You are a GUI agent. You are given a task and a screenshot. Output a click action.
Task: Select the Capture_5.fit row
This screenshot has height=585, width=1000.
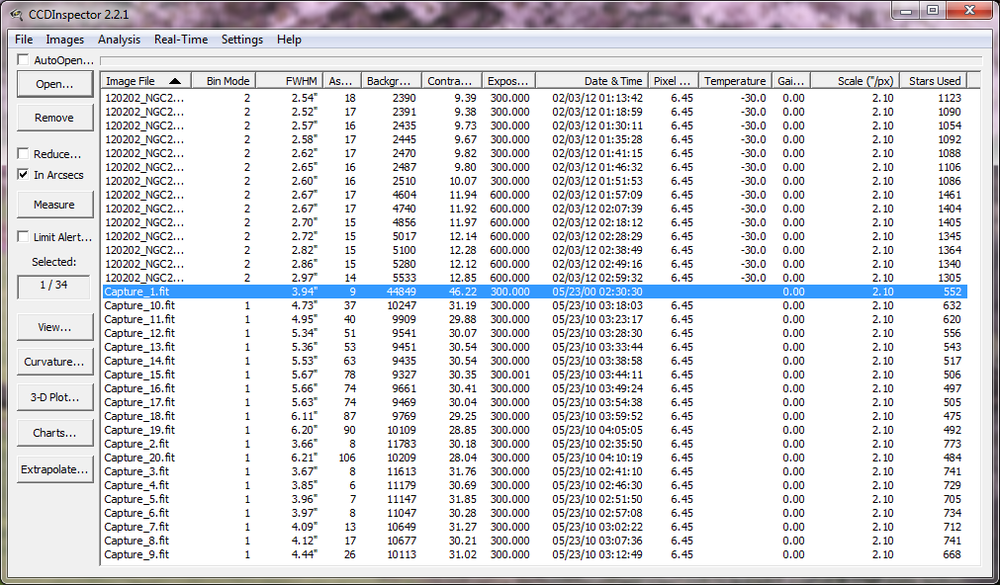pyautogui.click(x=535, y=499)
